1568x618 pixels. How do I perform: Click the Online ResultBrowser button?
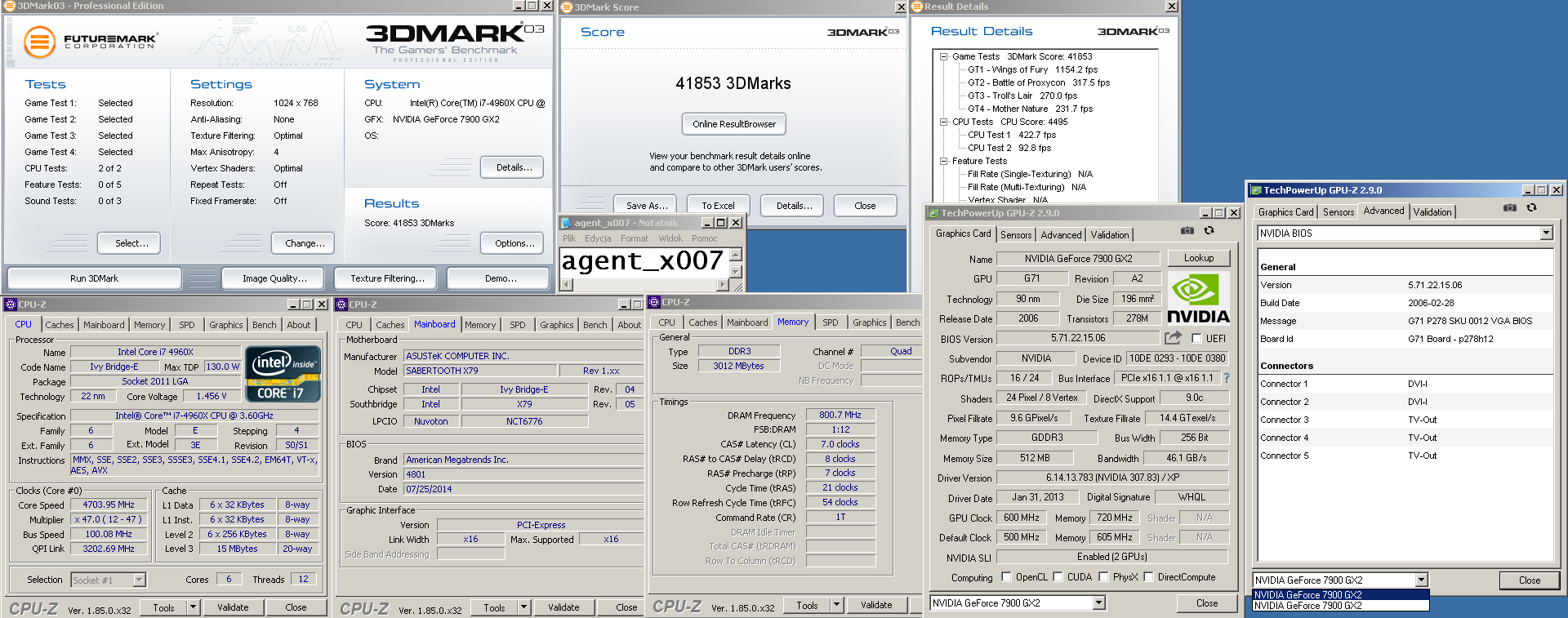734,124
